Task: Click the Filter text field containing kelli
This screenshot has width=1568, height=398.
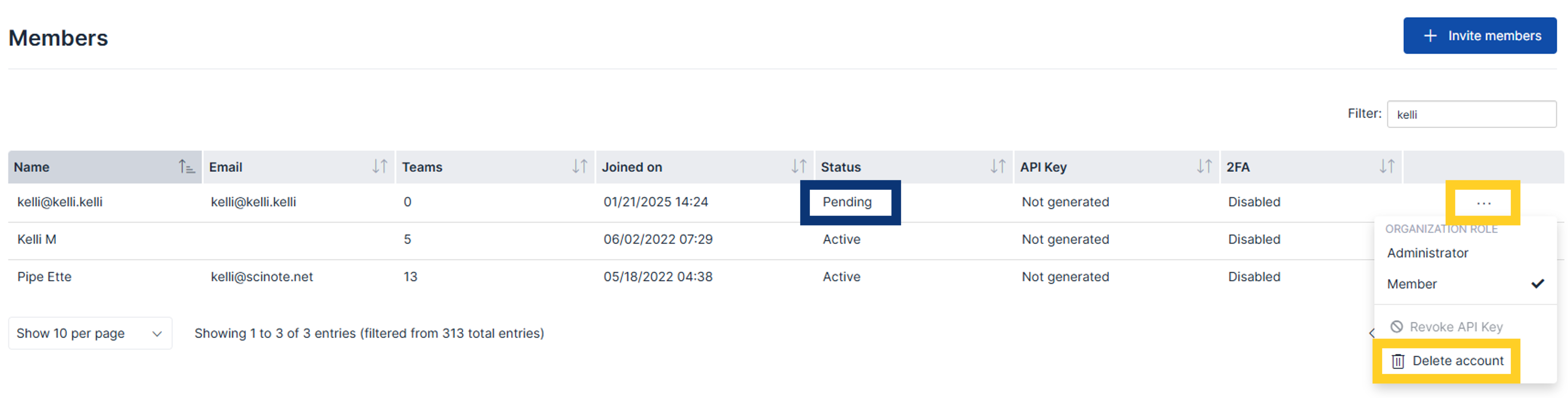Action: pos(1471,114)
